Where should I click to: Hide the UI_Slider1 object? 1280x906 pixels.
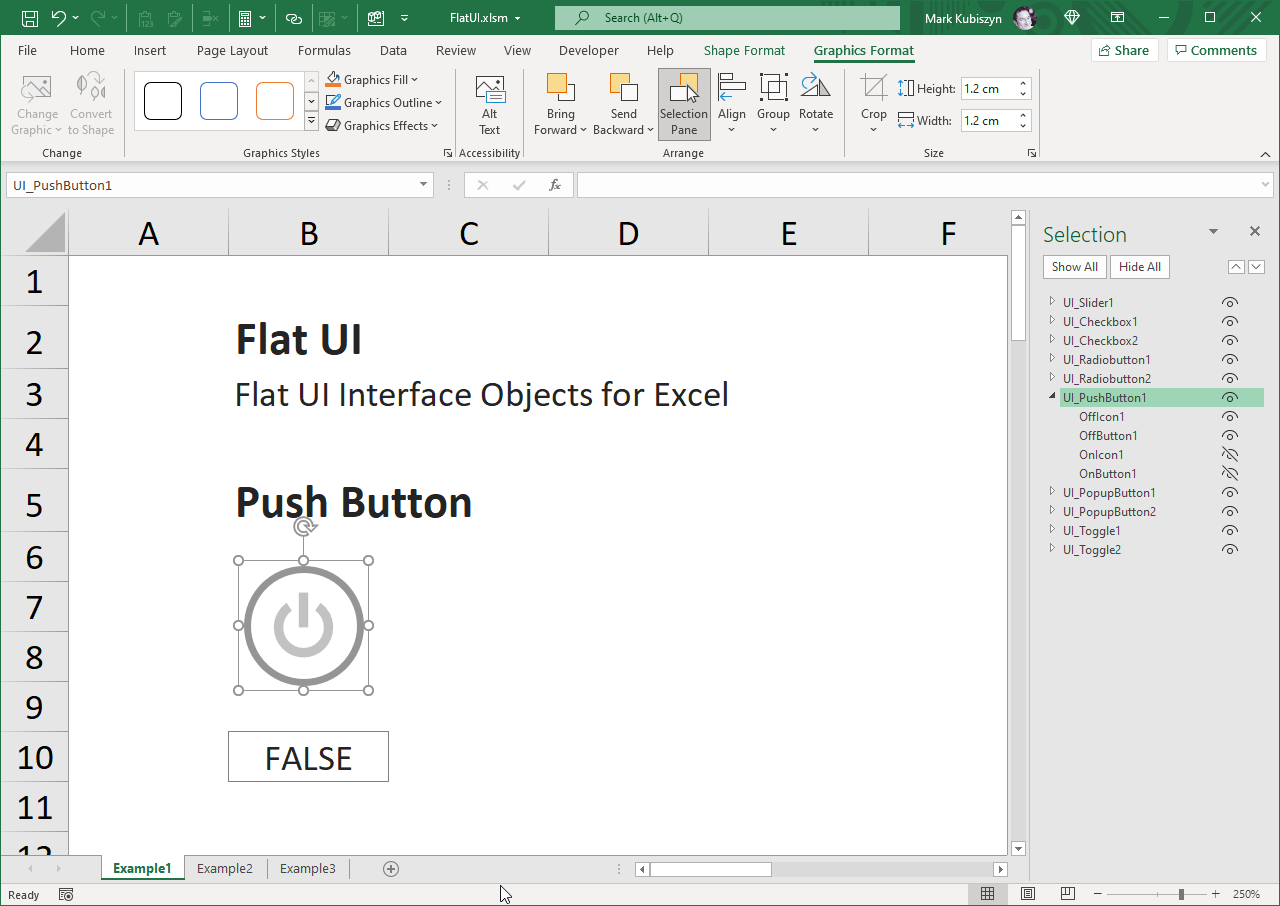(x=1230, y=303)
